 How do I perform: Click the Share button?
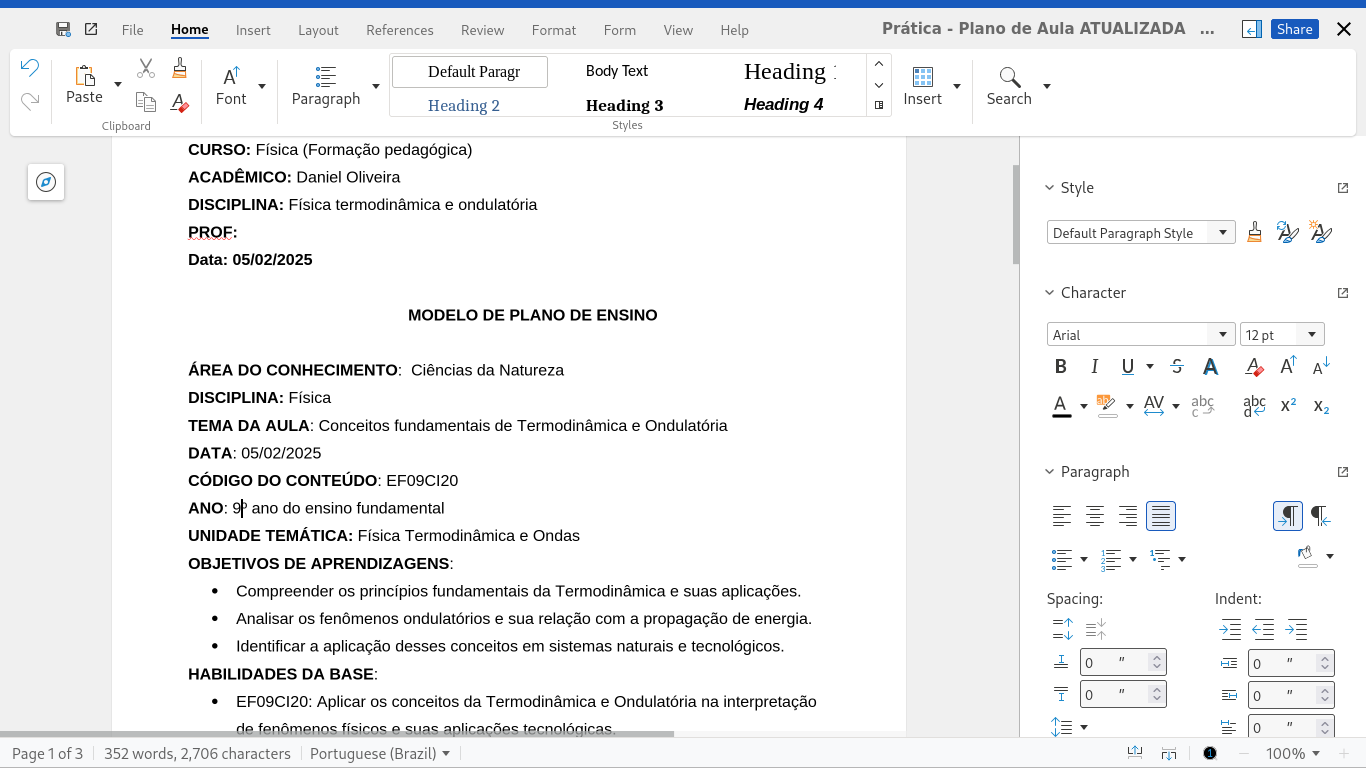[1294, 29]
